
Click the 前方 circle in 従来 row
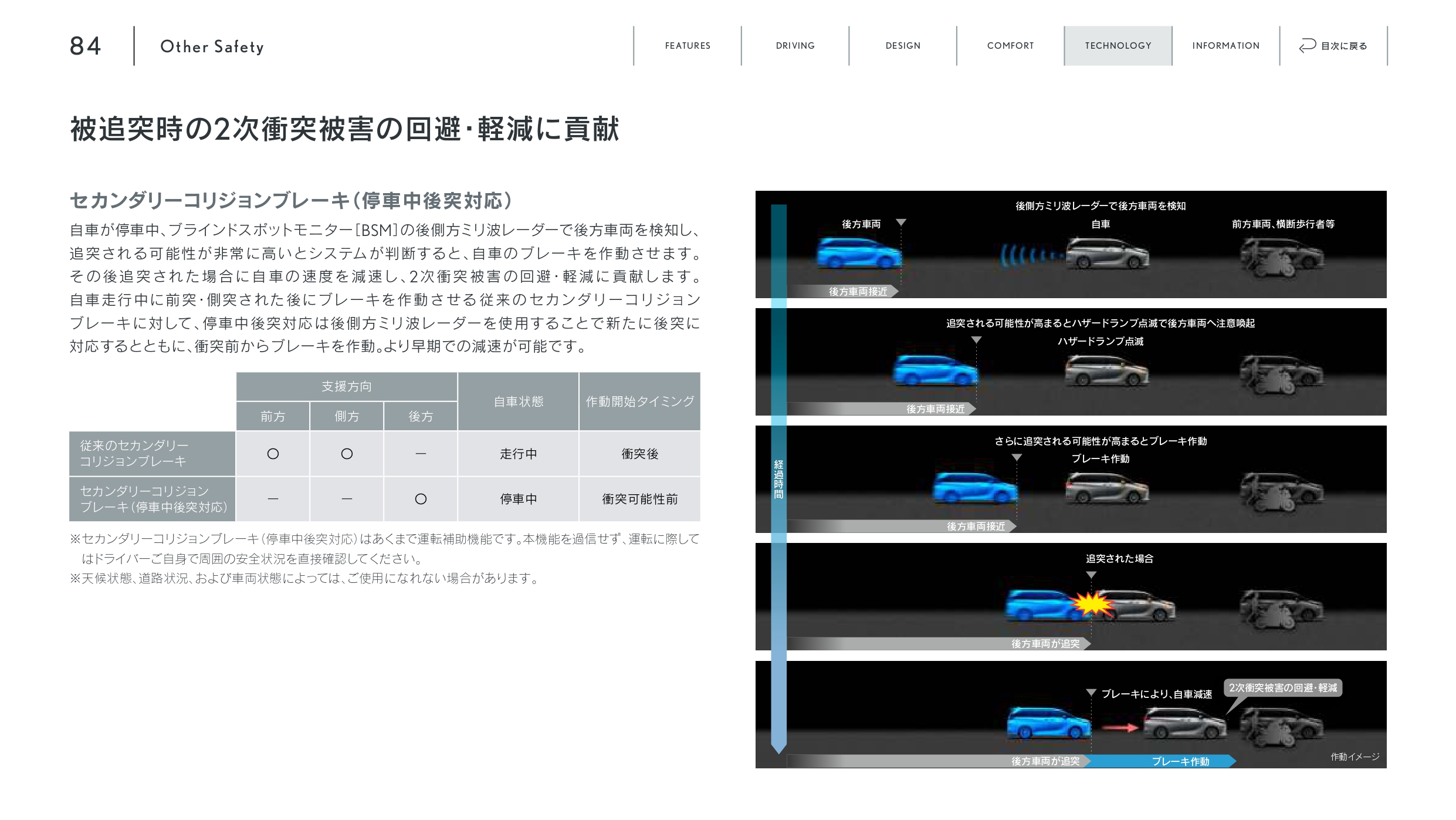[273, 454]
